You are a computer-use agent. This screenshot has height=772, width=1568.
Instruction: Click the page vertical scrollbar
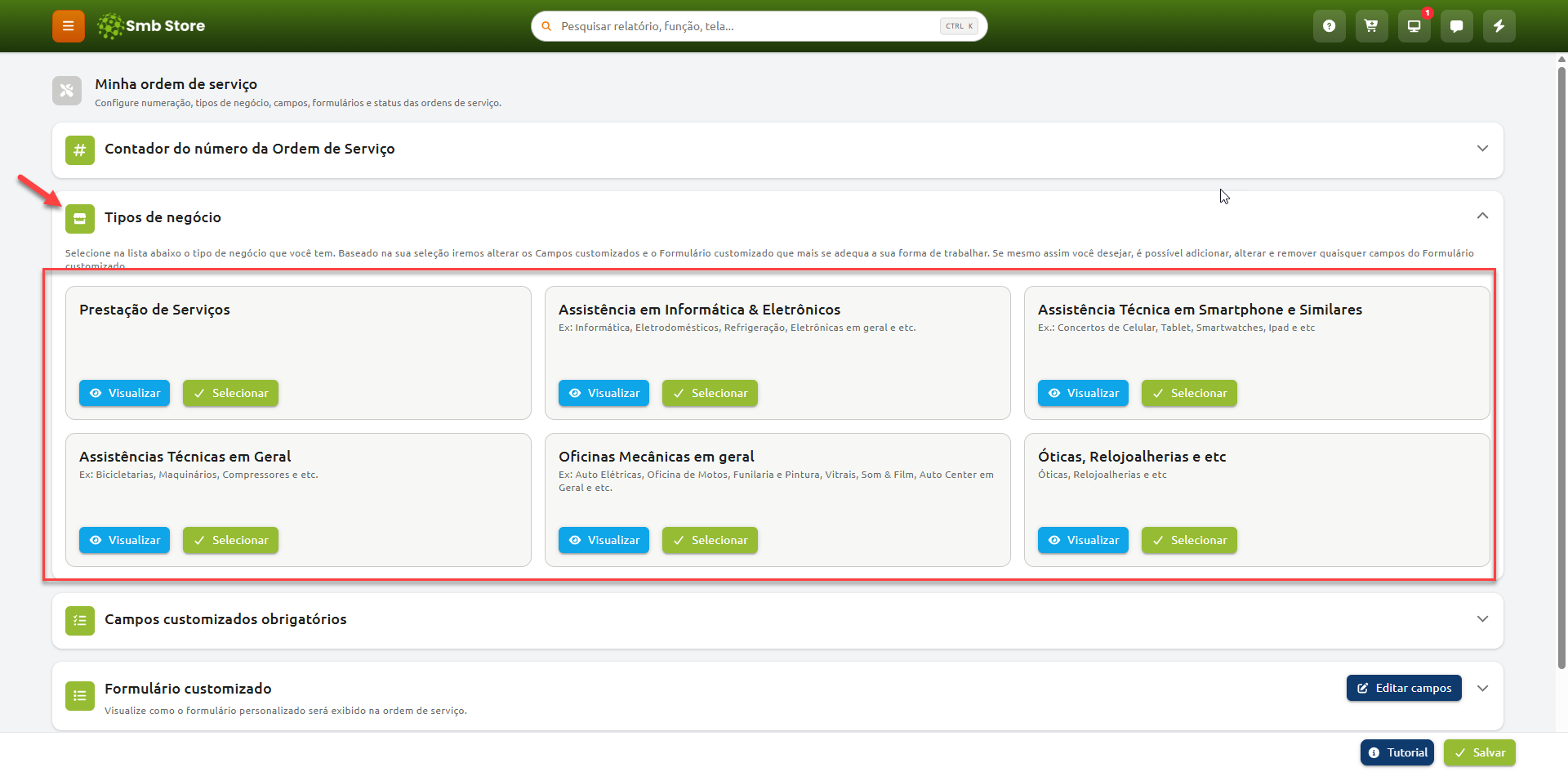pyautogui.click(x=1561, y=368)
